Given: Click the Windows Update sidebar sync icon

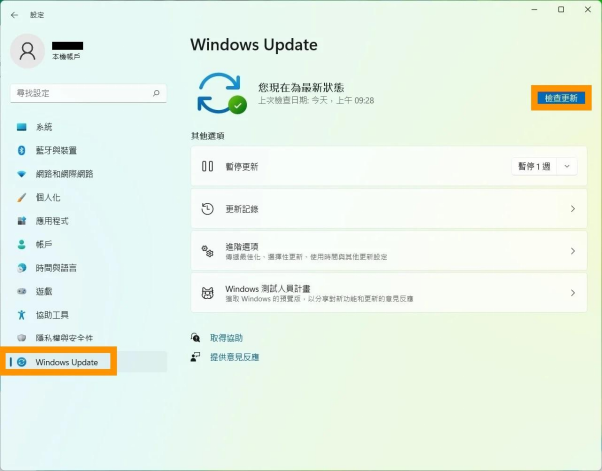Looking at the screenshot, I should coord(22,362).
